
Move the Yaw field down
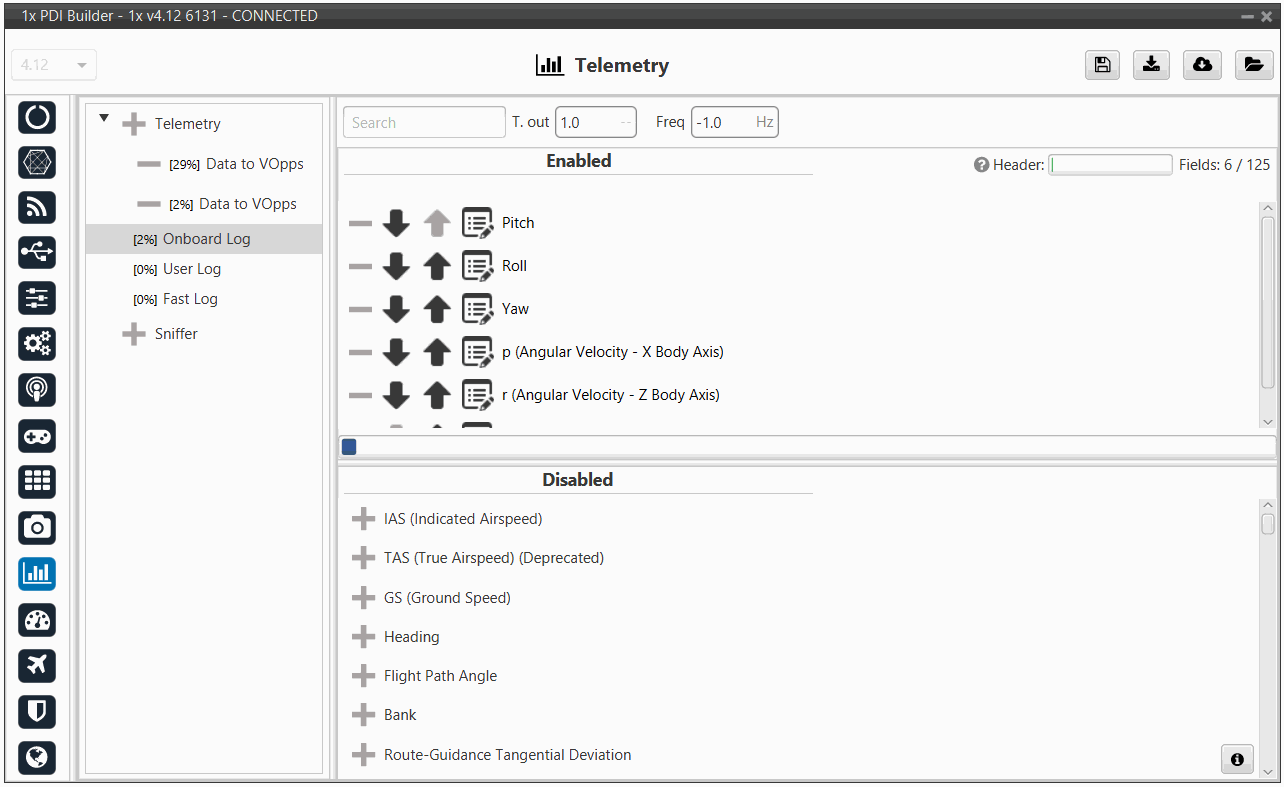tap(396, 309)
